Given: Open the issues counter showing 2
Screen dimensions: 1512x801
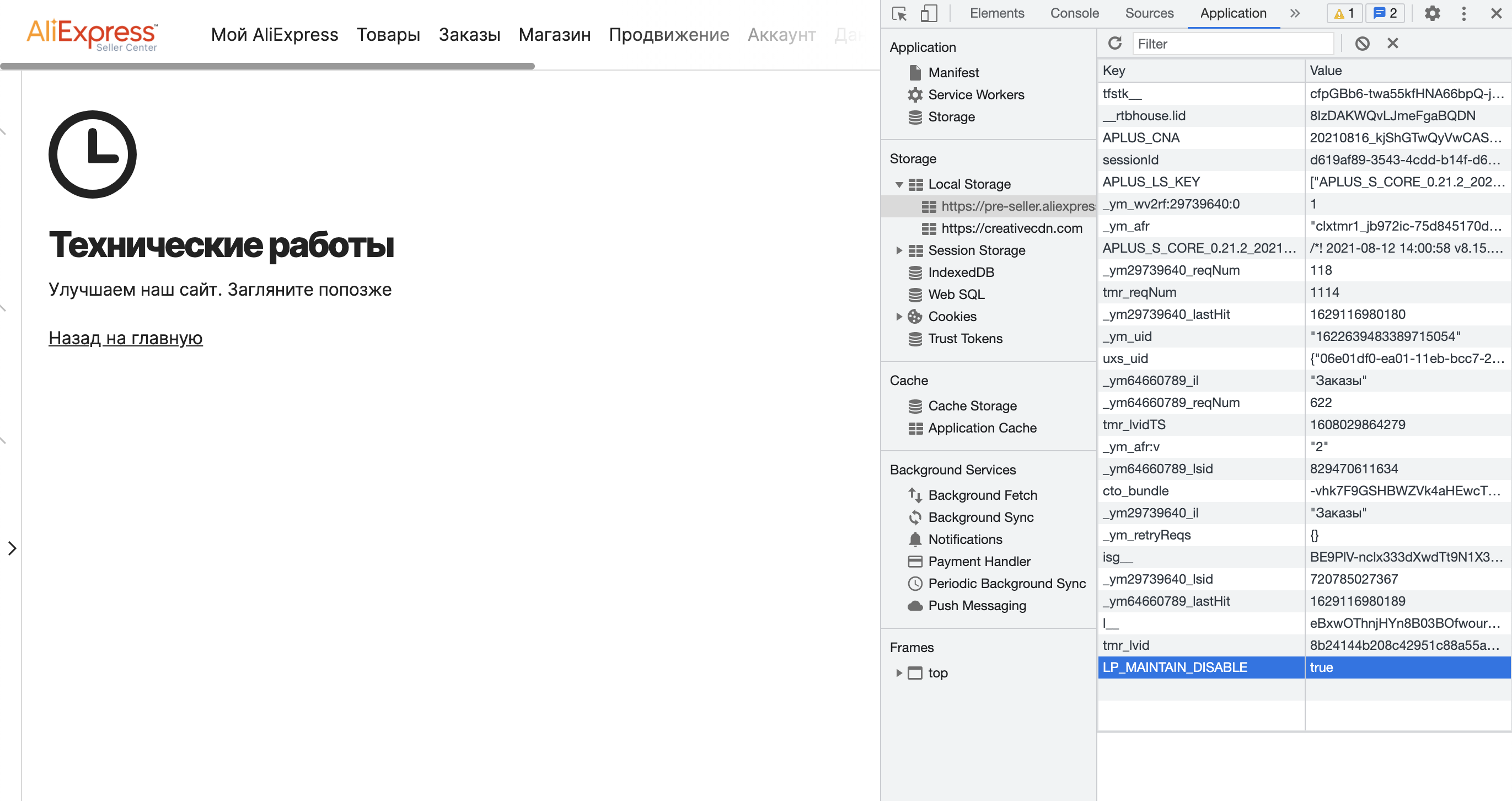Looking at the screenshot, I should pos(1384,13).
